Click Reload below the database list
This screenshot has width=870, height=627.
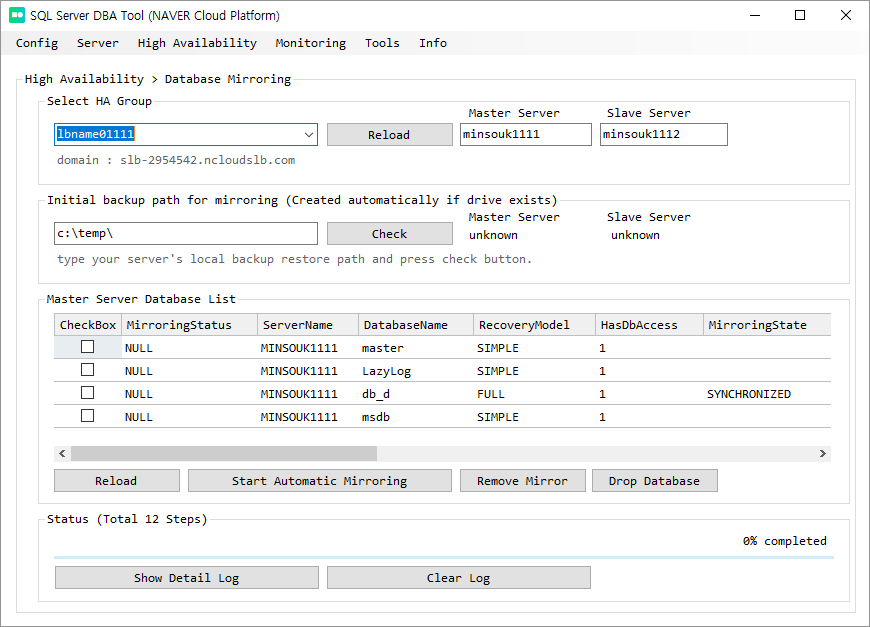coord(116,481)
